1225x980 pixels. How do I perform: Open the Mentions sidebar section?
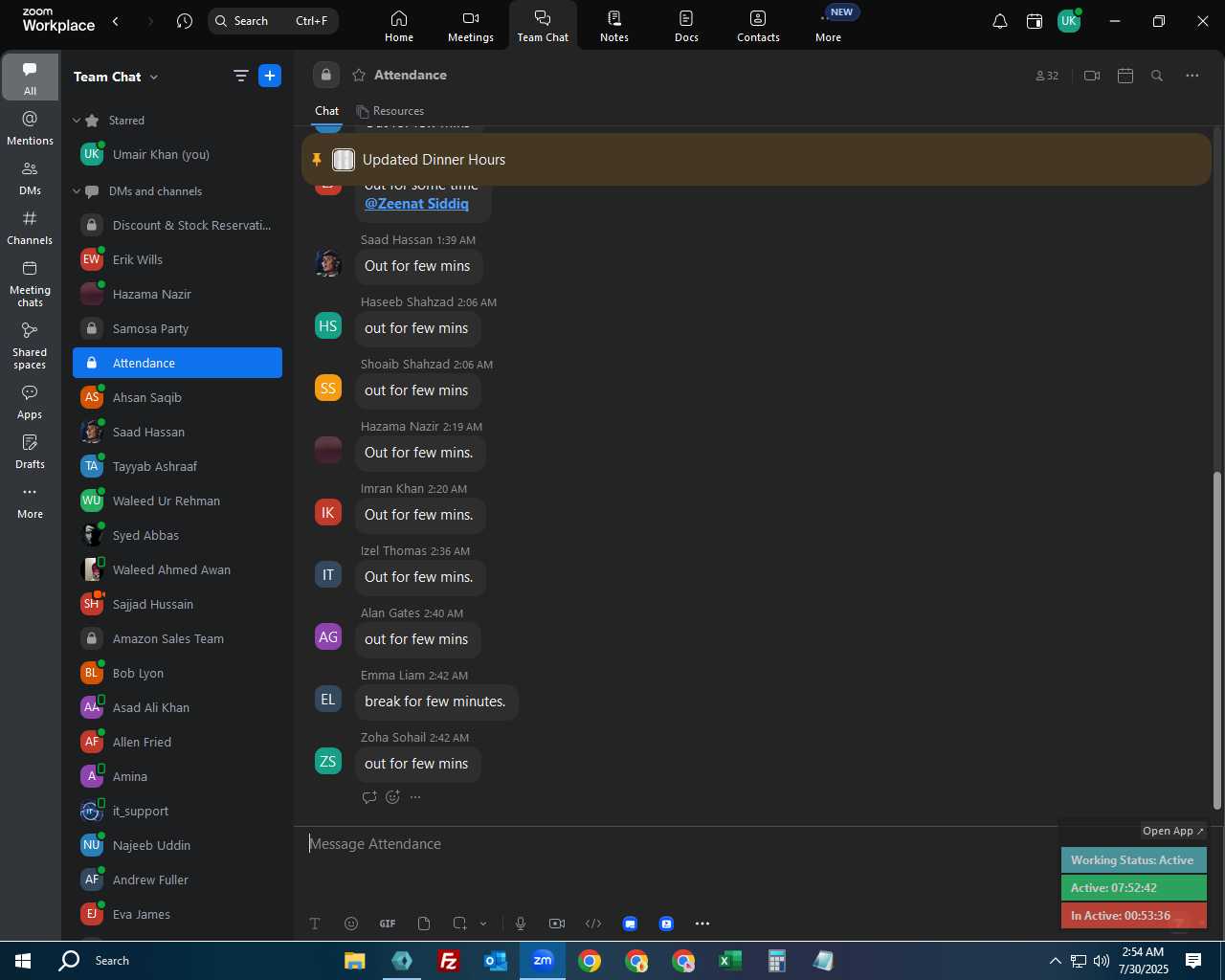[x=30, y=128]
